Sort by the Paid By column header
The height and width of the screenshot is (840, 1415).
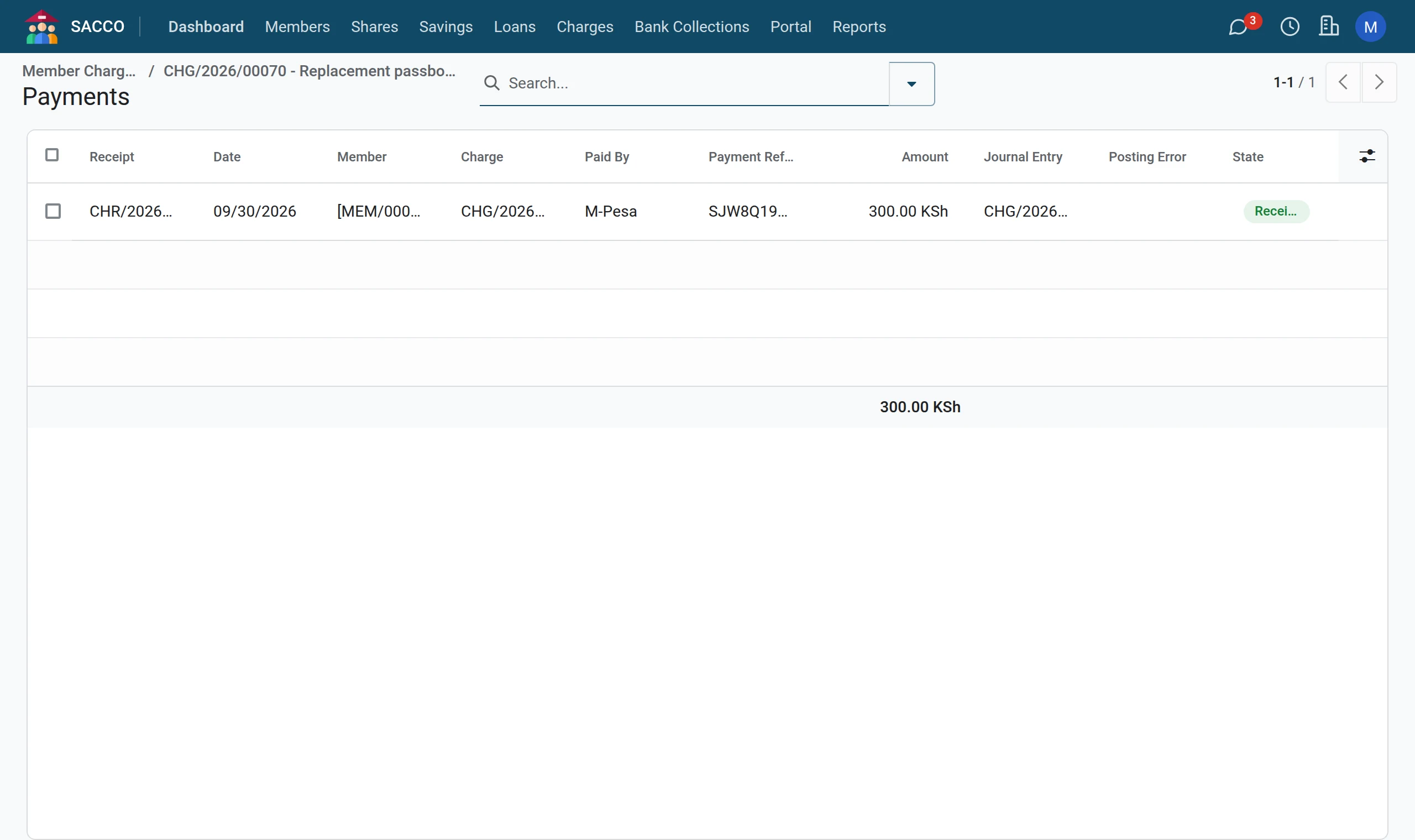(x=607, y=157)
